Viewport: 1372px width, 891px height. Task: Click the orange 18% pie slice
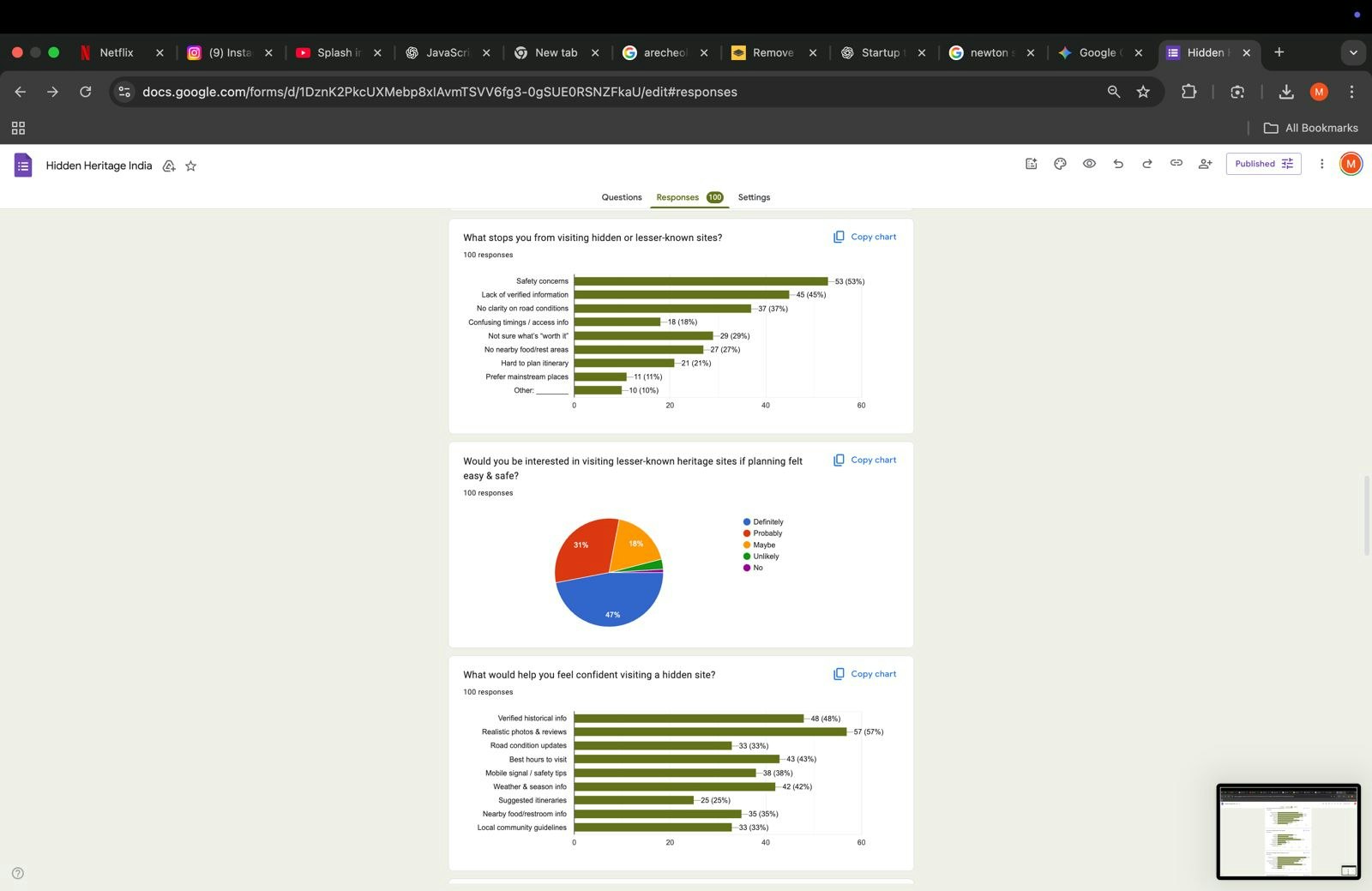[x=637, y=545]
